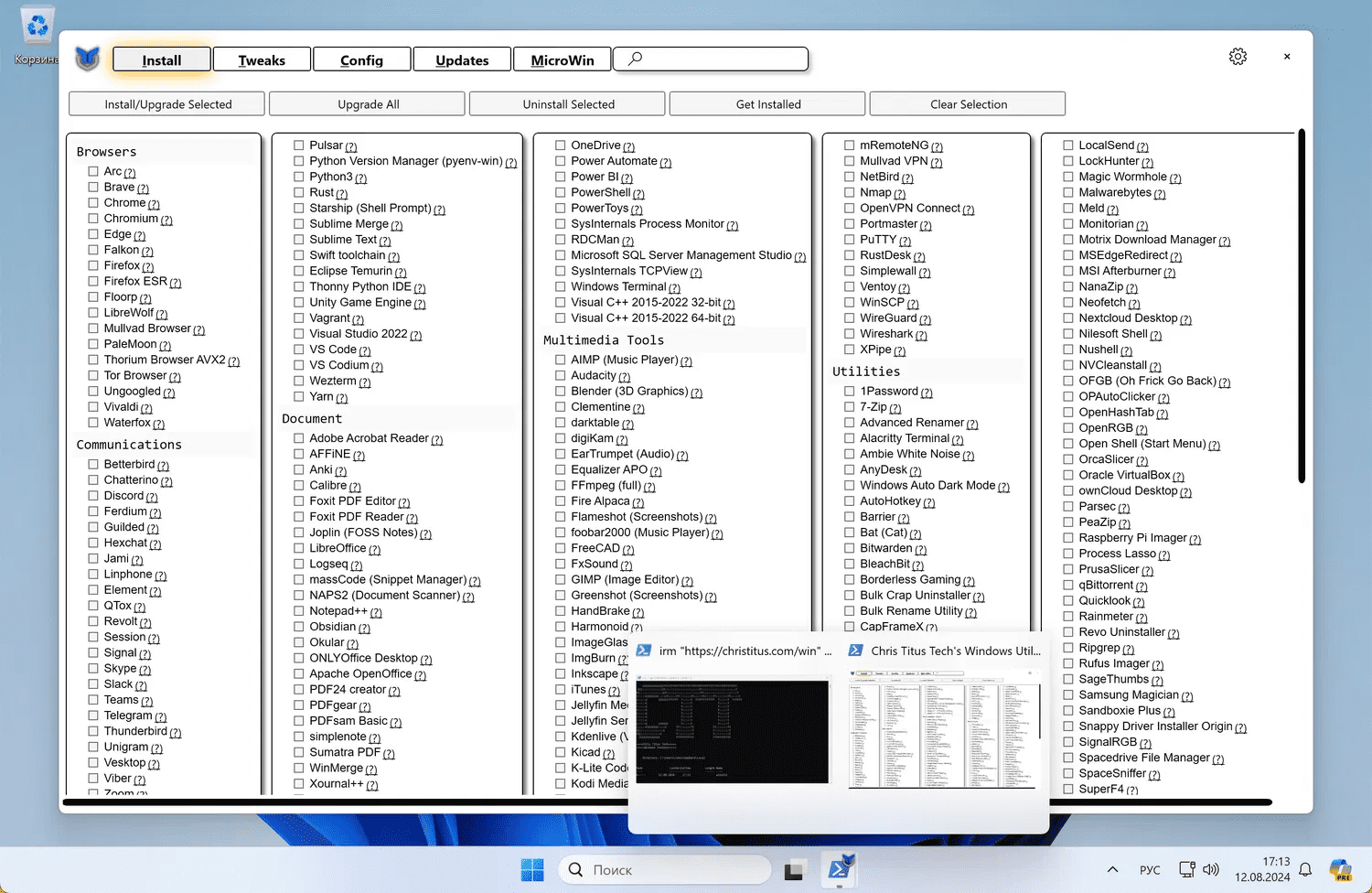Tick the Python3 checkbox
Screen dimensions: 1372x893
pyautogui.click(x=299, y=177)
